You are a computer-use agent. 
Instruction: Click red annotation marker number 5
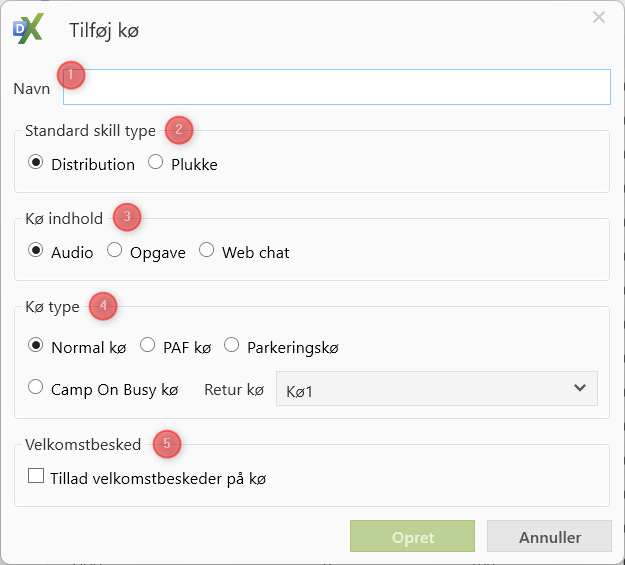(167, 443)
